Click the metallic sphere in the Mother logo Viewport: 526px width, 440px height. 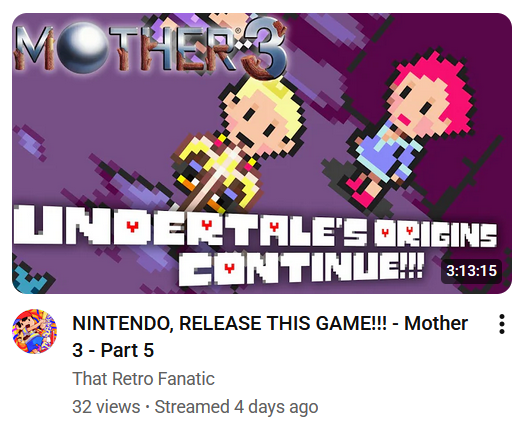85,46
